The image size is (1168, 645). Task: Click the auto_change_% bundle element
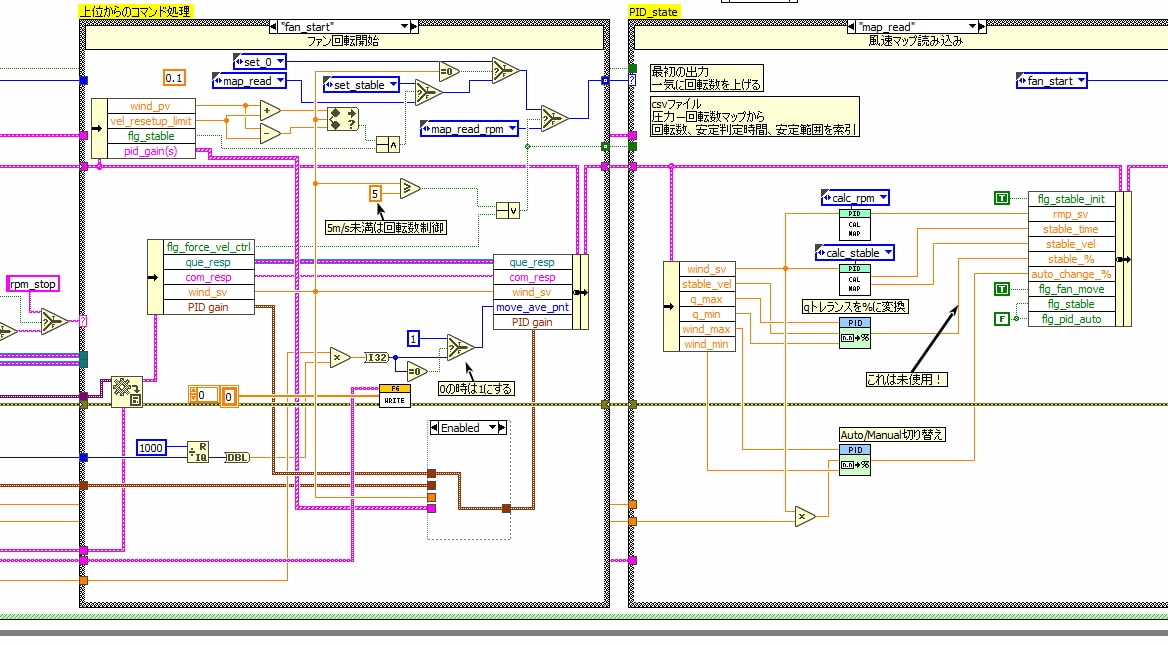click(x=1071, y=273)
